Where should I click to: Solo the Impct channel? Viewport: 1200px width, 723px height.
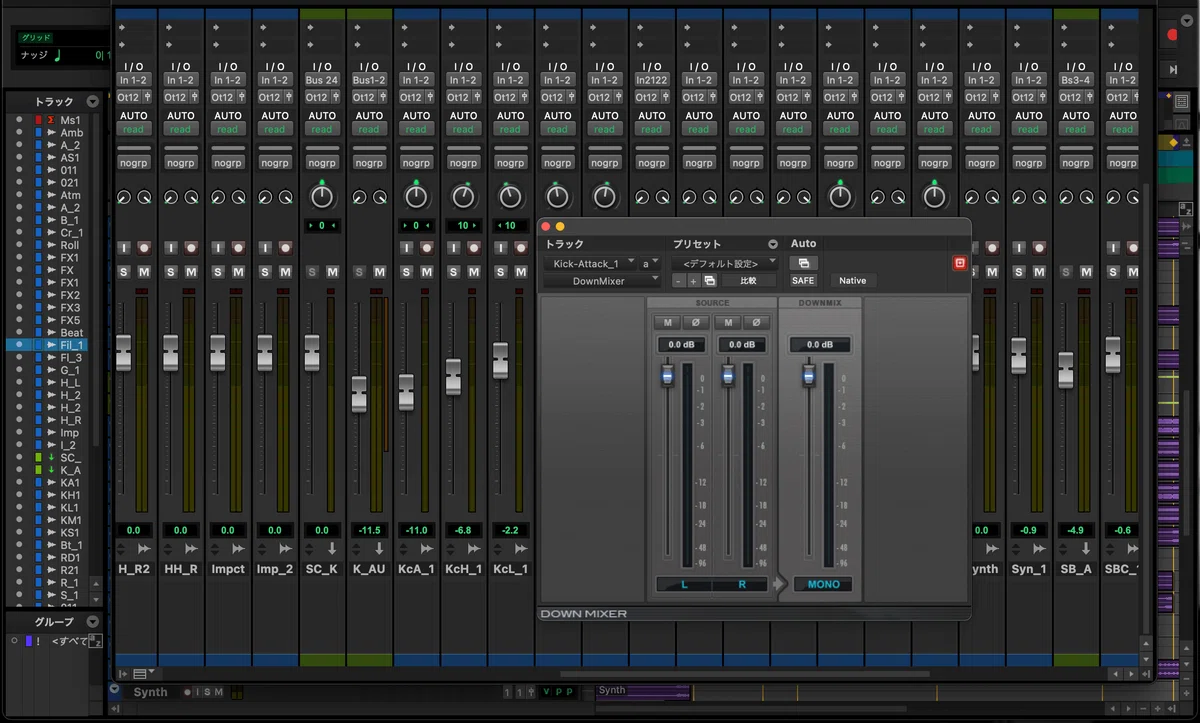pos(218,272)
